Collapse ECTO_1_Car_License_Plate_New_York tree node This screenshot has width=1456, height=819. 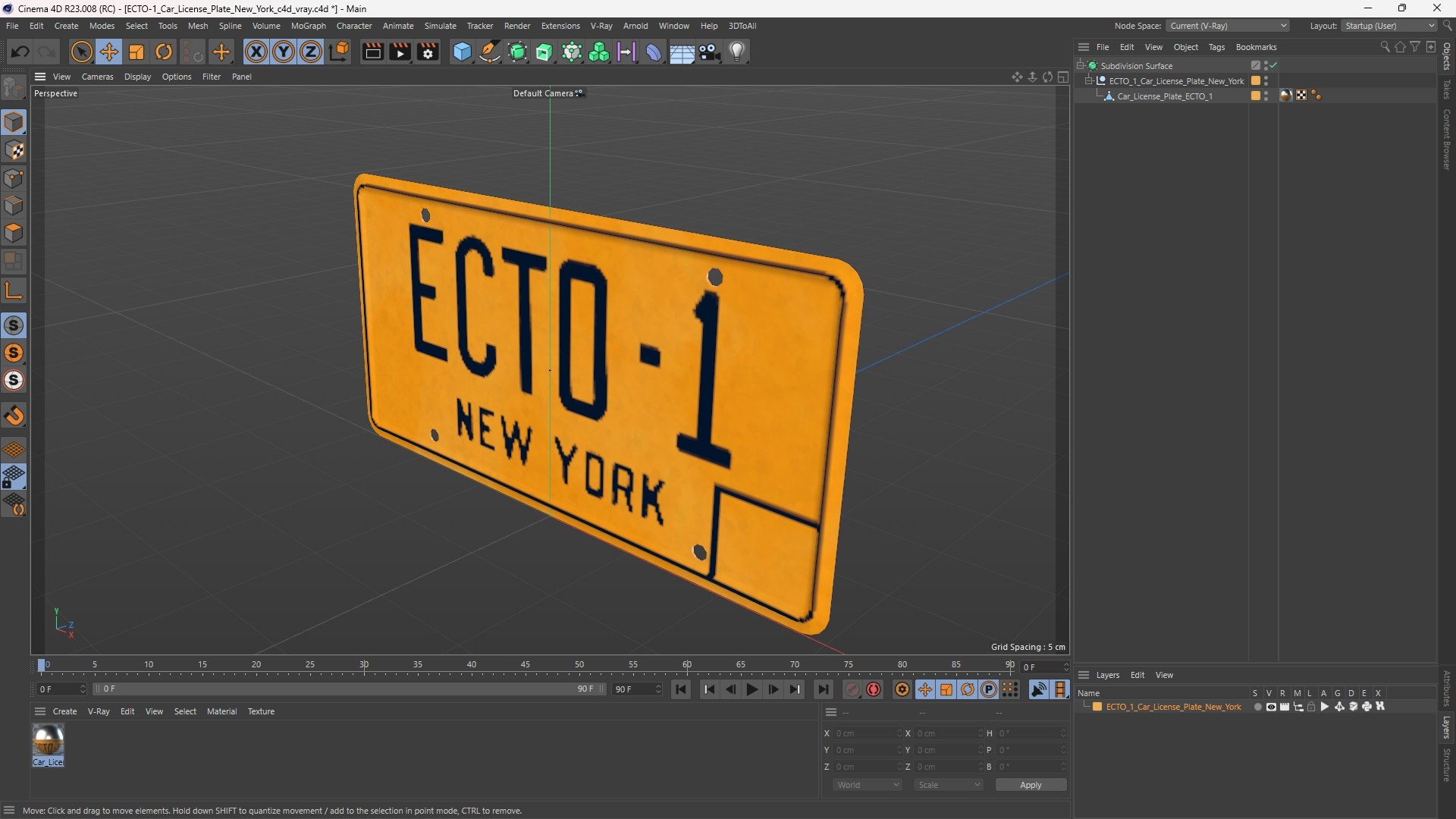click(x=1088, y=80)
